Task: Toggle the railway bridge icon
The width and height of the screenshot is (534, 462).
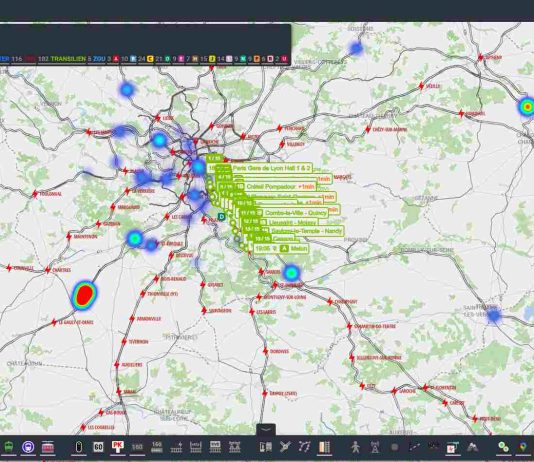Action: coord(235,447)
